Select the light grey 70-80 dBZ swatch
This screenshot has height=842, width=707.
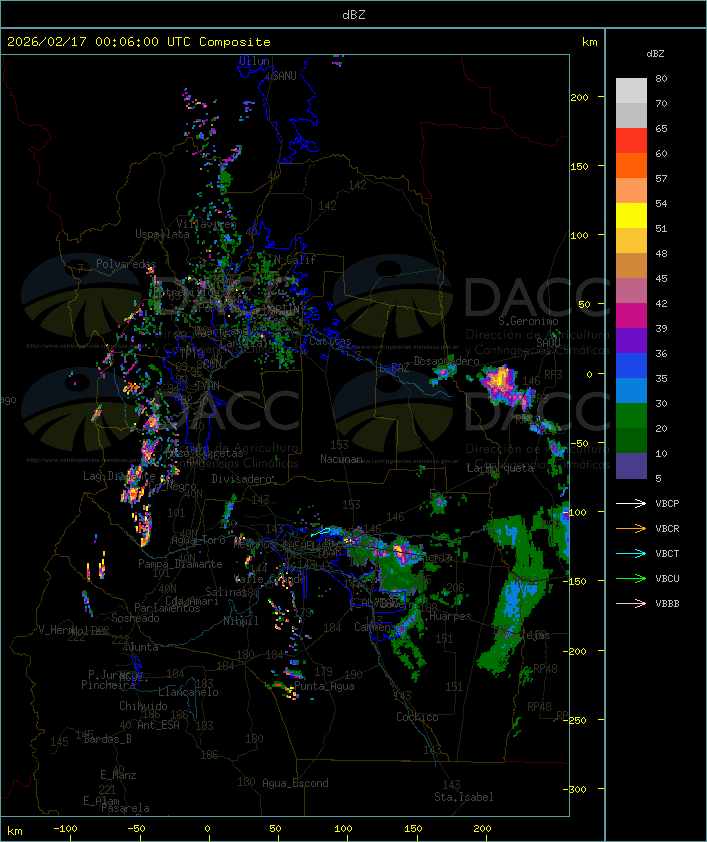pos(631,91)
